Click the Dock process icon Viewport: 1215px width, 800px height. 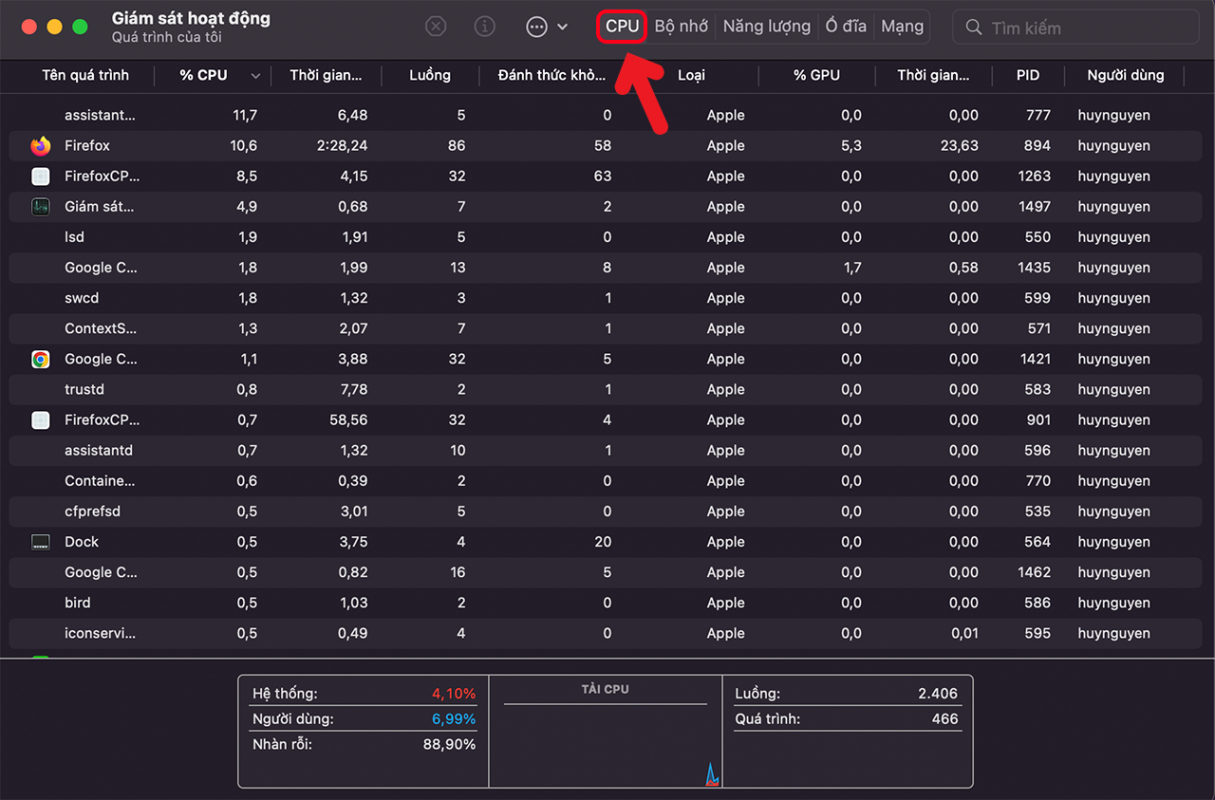tap(40, 542)
